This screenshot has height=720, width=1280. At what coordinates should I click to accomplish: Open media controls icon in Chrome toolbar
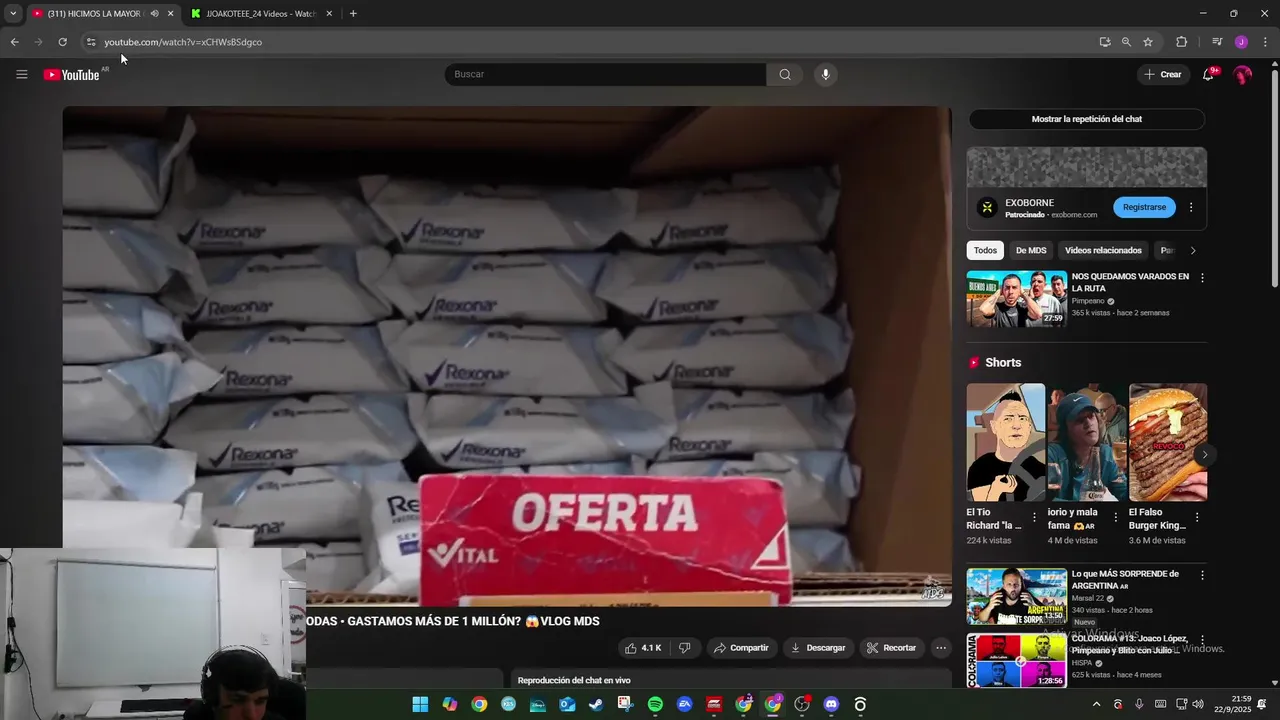point(1217,42)
